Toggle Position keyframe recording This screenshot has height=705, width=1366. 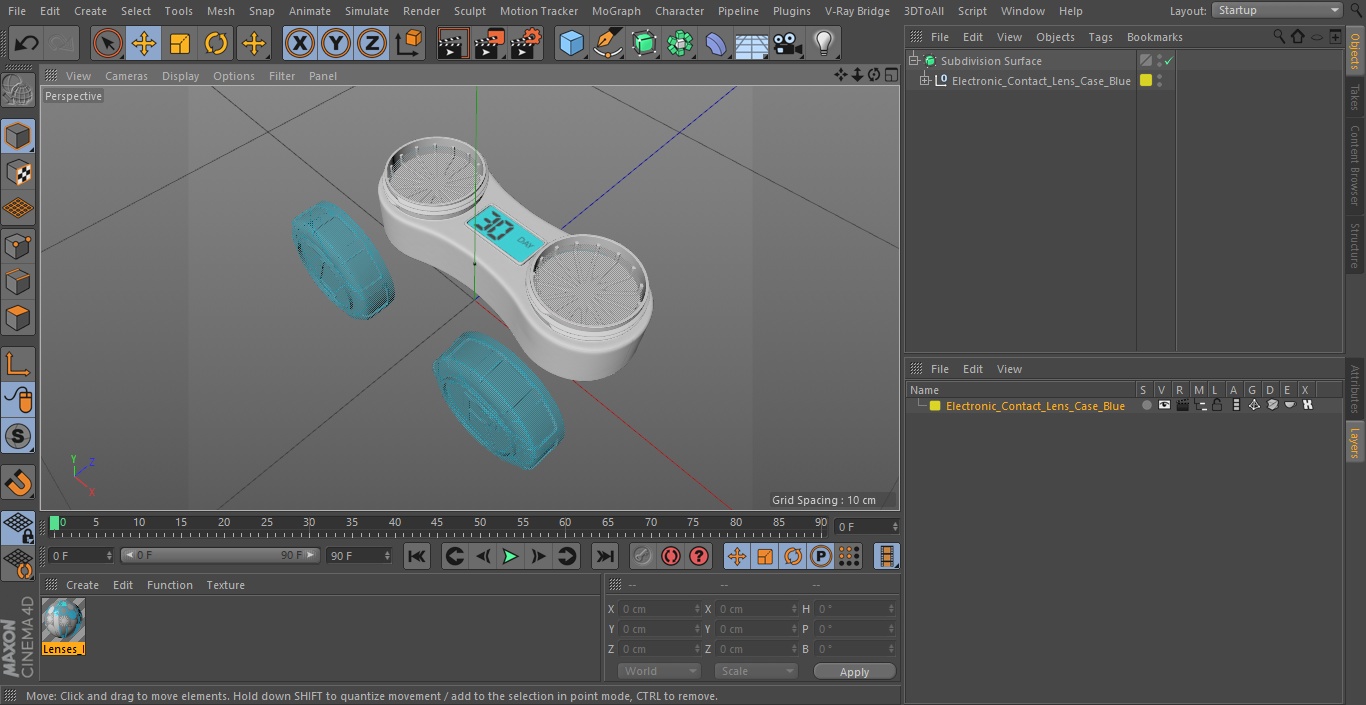click(737, 556)
